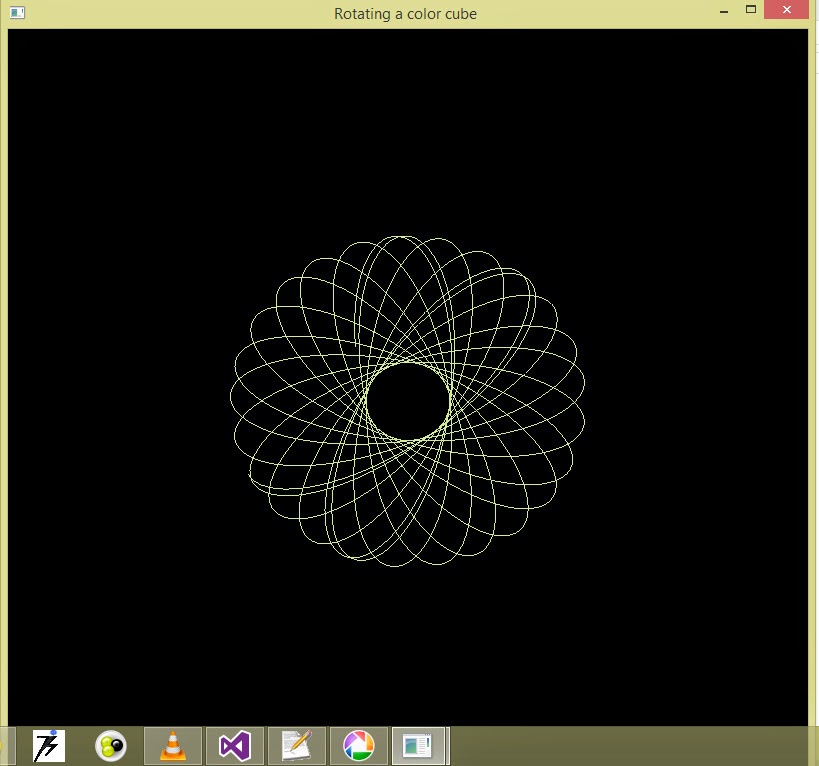Close the Rotating a color cube window

click(x=786, y=10)
